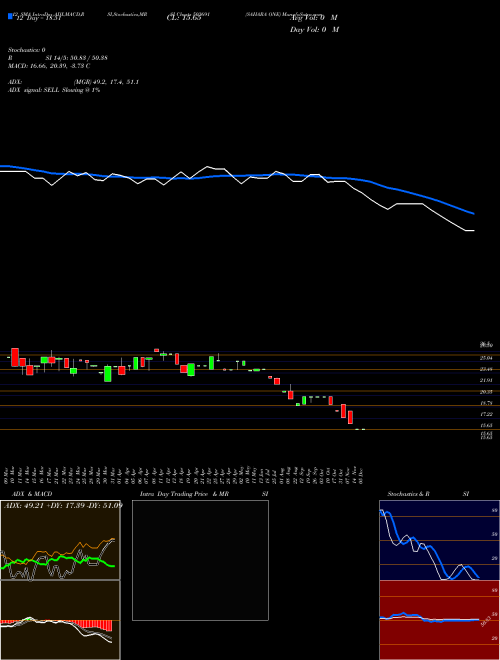Click the 17.22 price axis label
Image resolution: width=500 pixels, height=660 pixels.
487,414
